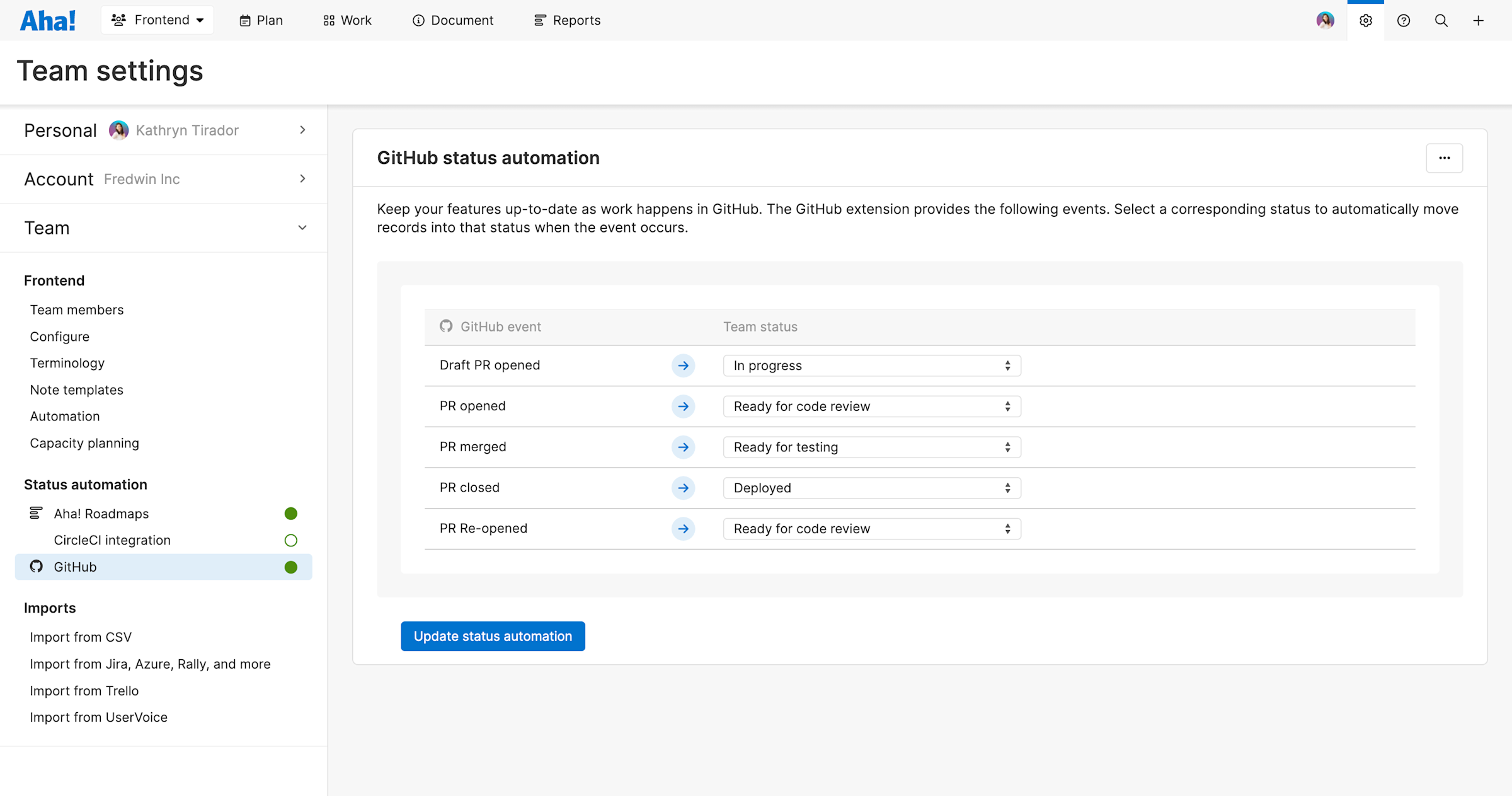Open the Reports menu
Image resolution: width=1512 pixels, height=796 pixels.
tap(566, 20)
